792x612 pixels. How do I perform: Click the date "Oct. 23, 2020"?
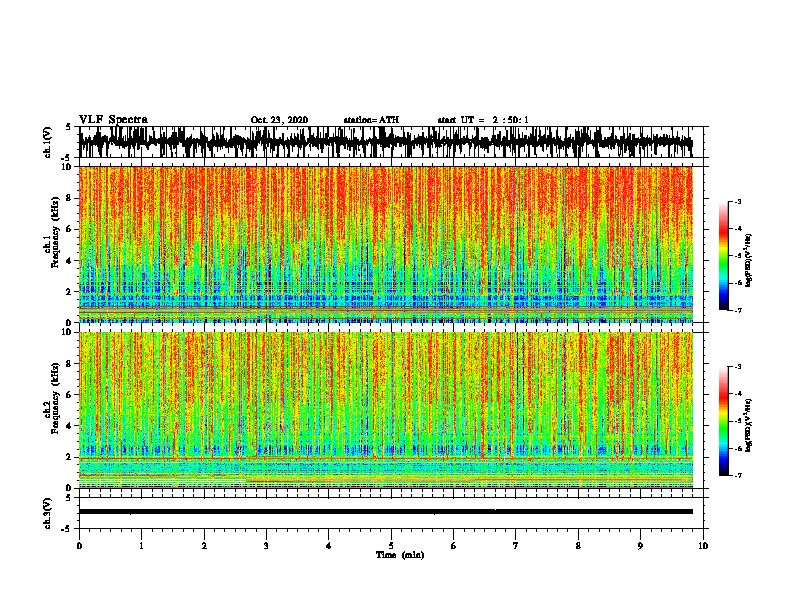click(279, 120)
